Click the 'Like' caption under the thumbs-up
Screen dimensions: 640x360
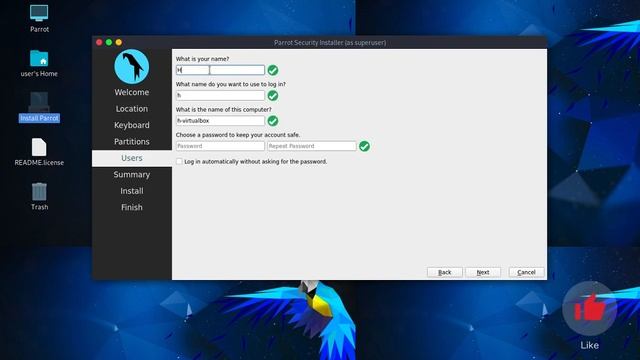[589, 345]
